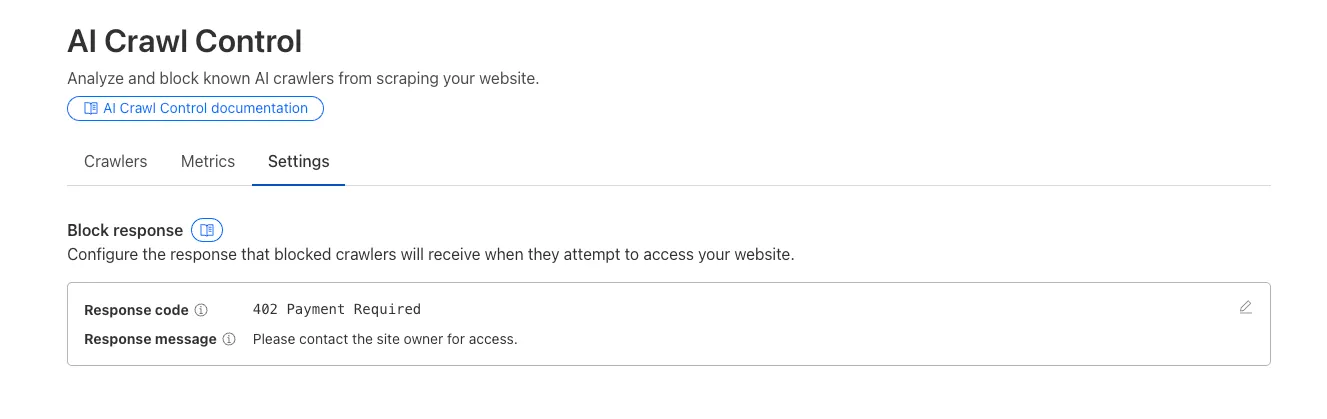Click the empty middle of the response card

(x=800, y=324)
